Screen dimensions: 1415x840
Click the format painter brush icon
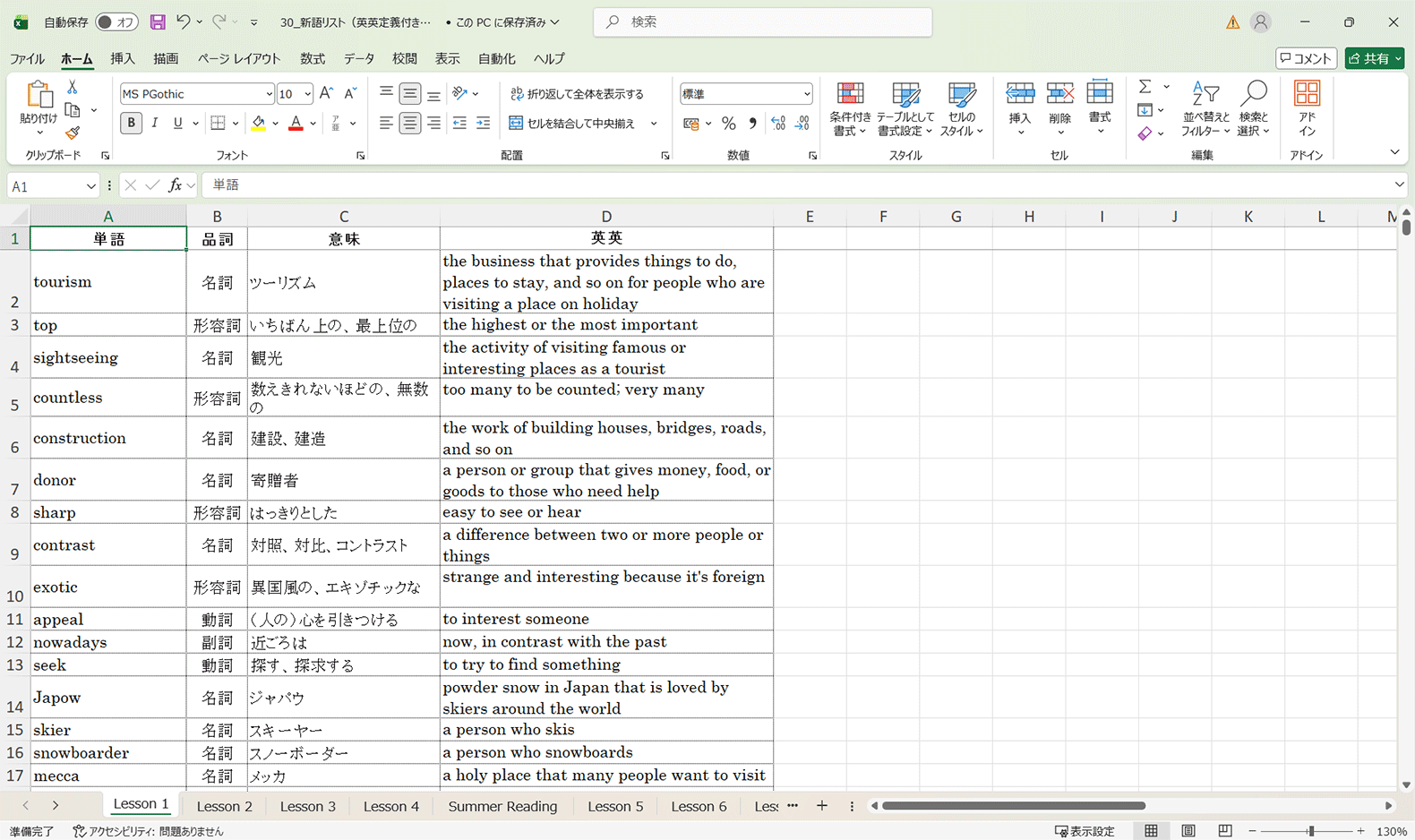coord(73,133)
